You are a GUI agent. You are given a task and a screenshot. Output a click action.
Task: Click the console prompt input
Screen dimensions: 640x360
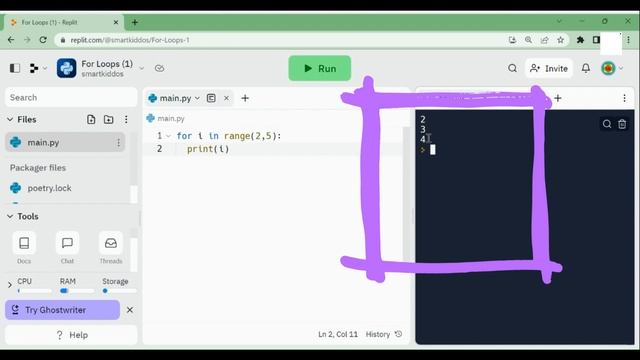[x=433, y=150]
